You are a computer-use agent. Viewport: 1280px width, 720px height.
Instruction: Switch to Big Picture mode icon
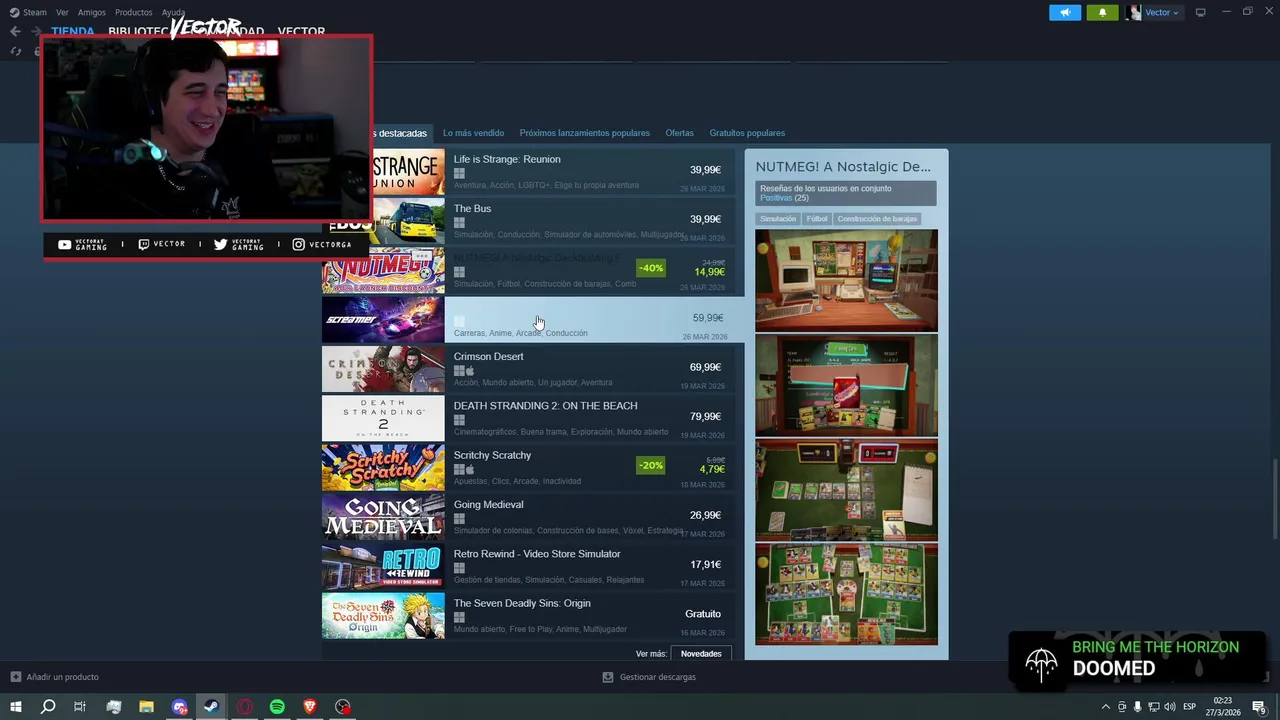coord(1200,12)
